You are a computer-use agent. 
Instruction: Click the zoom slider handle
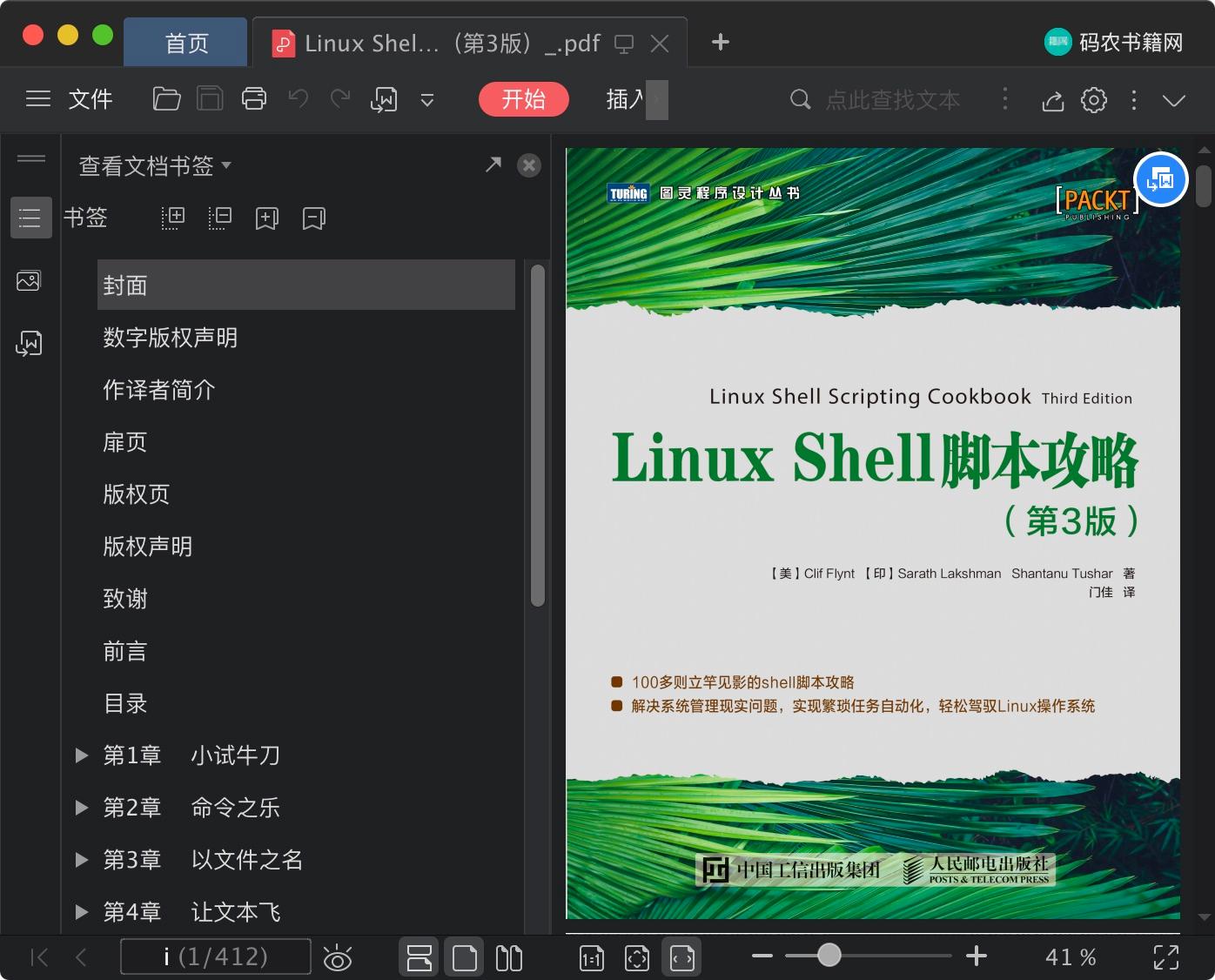pyautogui.click(x=829, y=956)
